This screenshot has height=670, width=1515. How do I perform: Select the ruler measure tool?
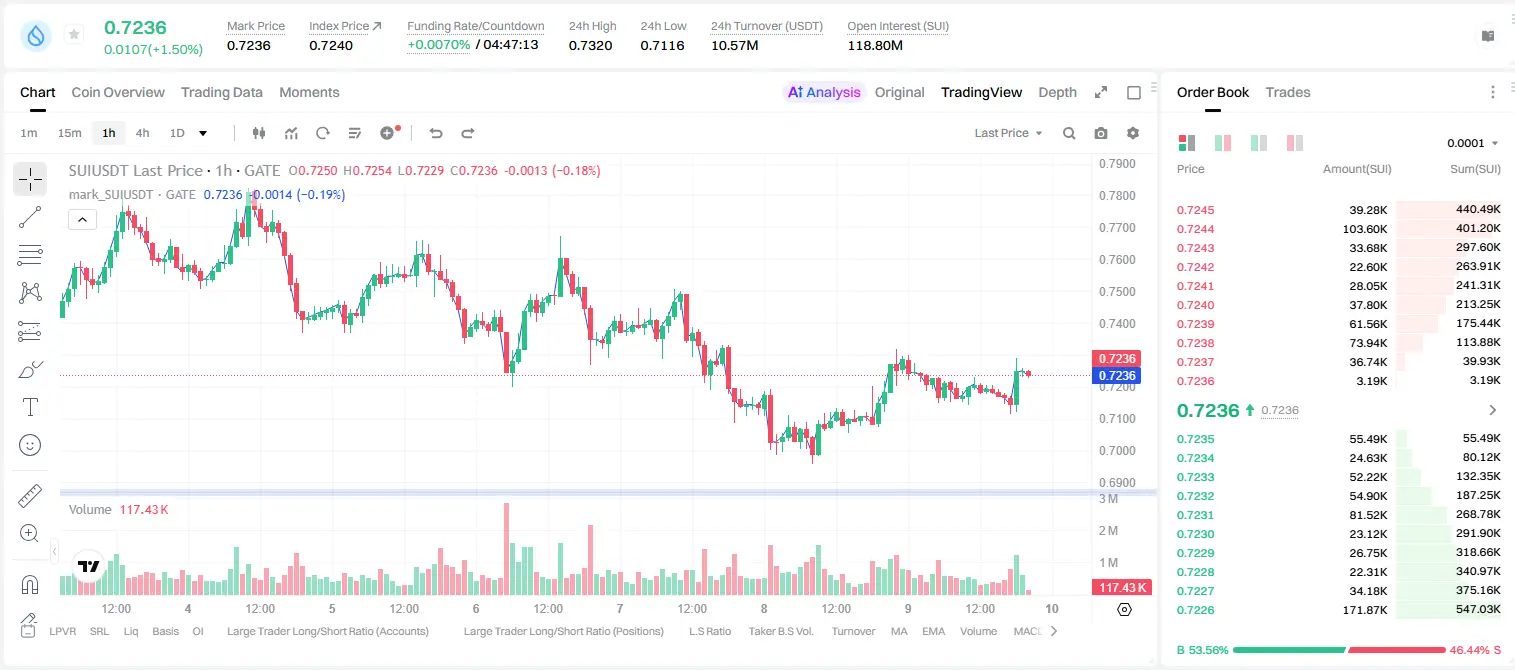(x=30, y=496)
